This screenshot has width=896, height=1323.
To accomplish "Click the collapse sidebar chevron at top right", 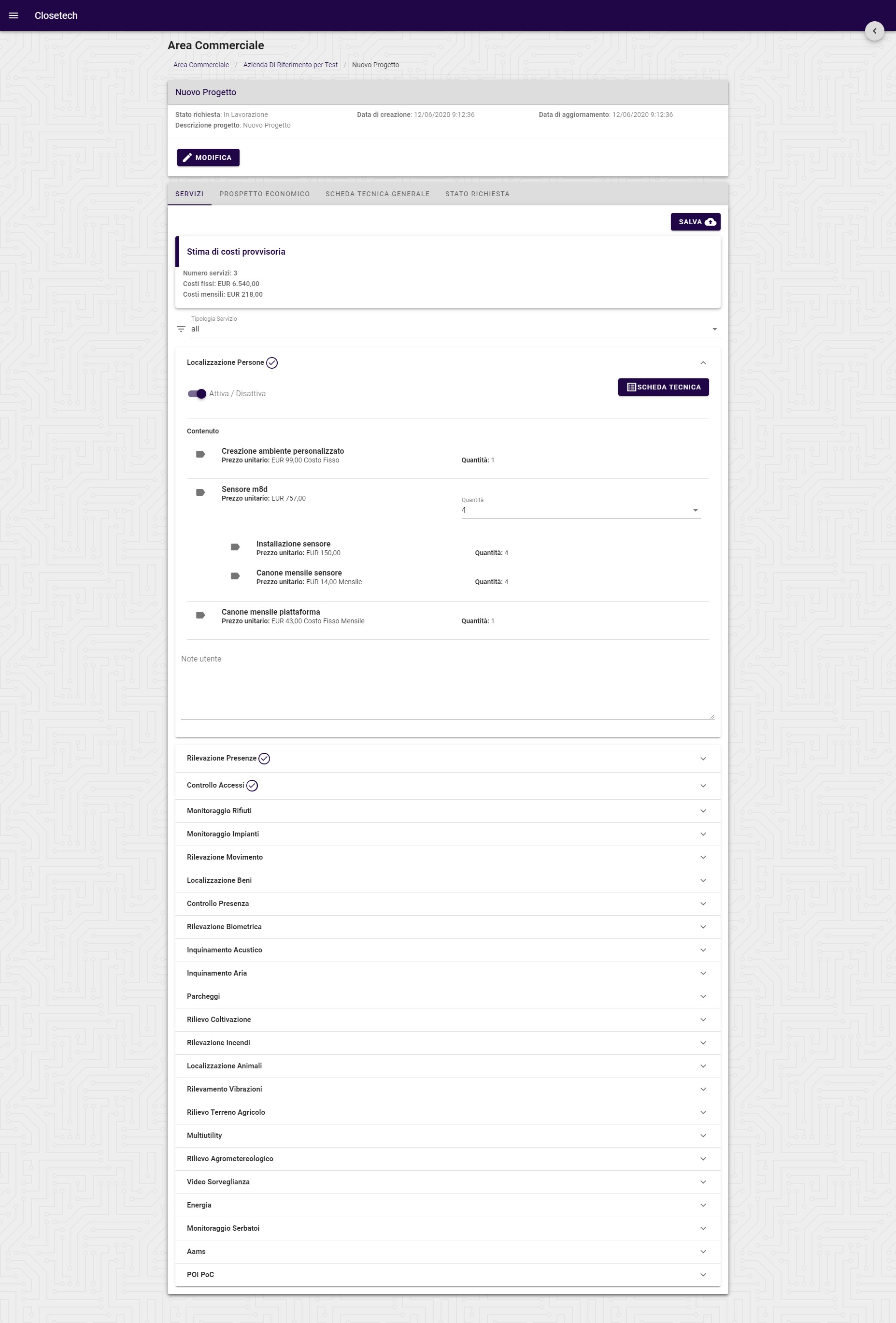I will [x=874, y=31].
